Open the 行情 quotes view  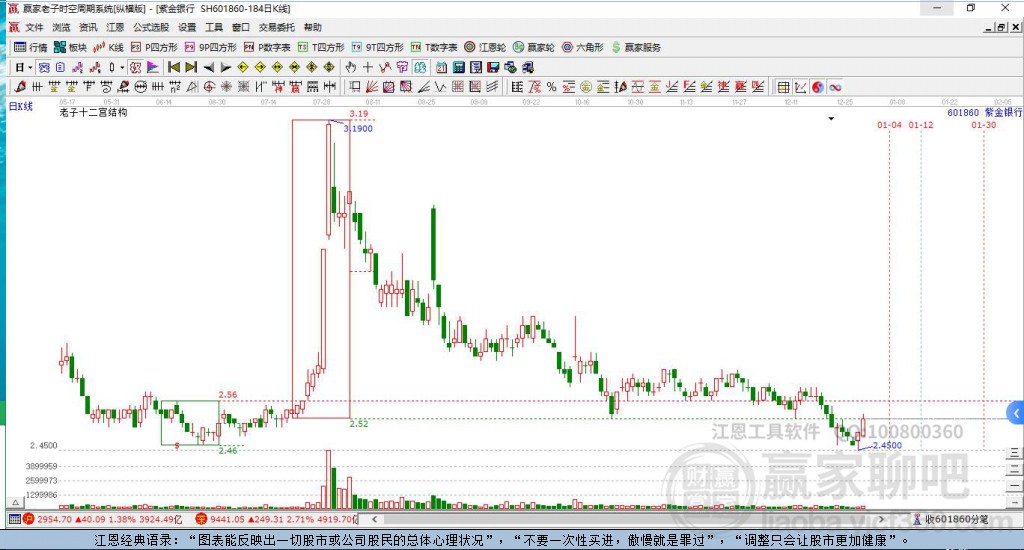click(x=31, y=47)
